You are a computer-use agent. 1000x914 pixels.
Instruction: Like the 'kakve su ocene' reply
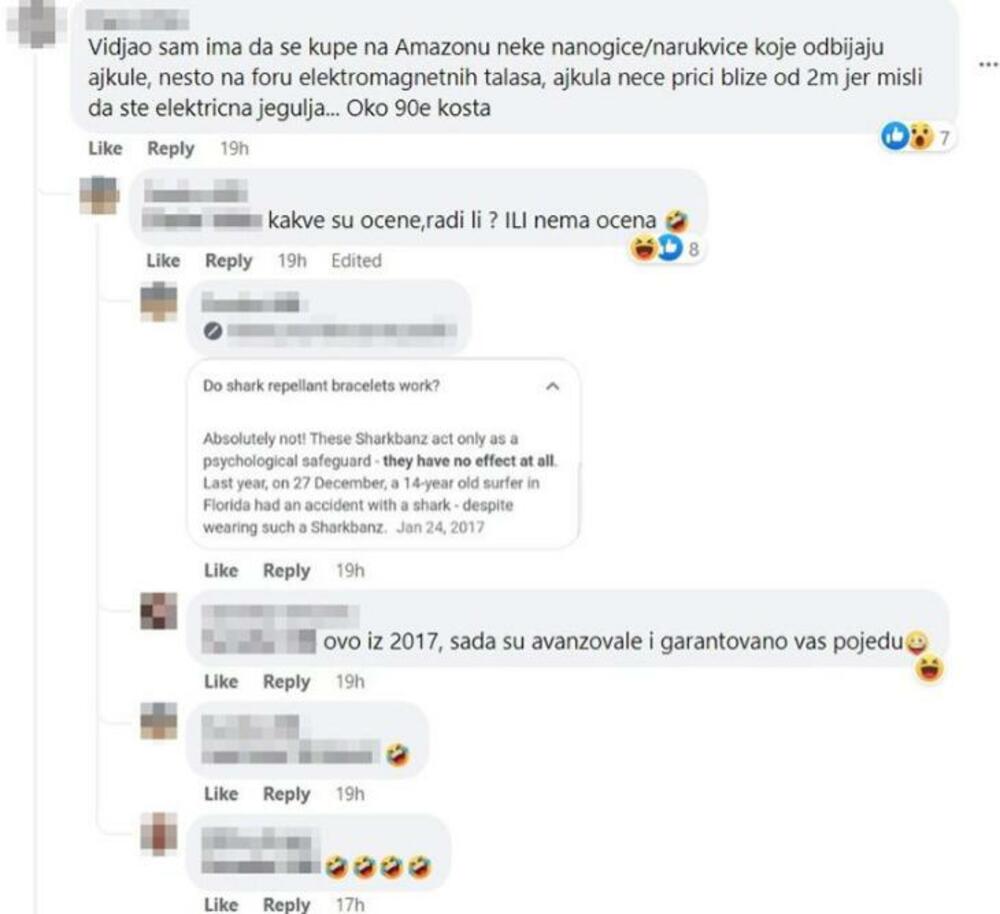(163, 260)
